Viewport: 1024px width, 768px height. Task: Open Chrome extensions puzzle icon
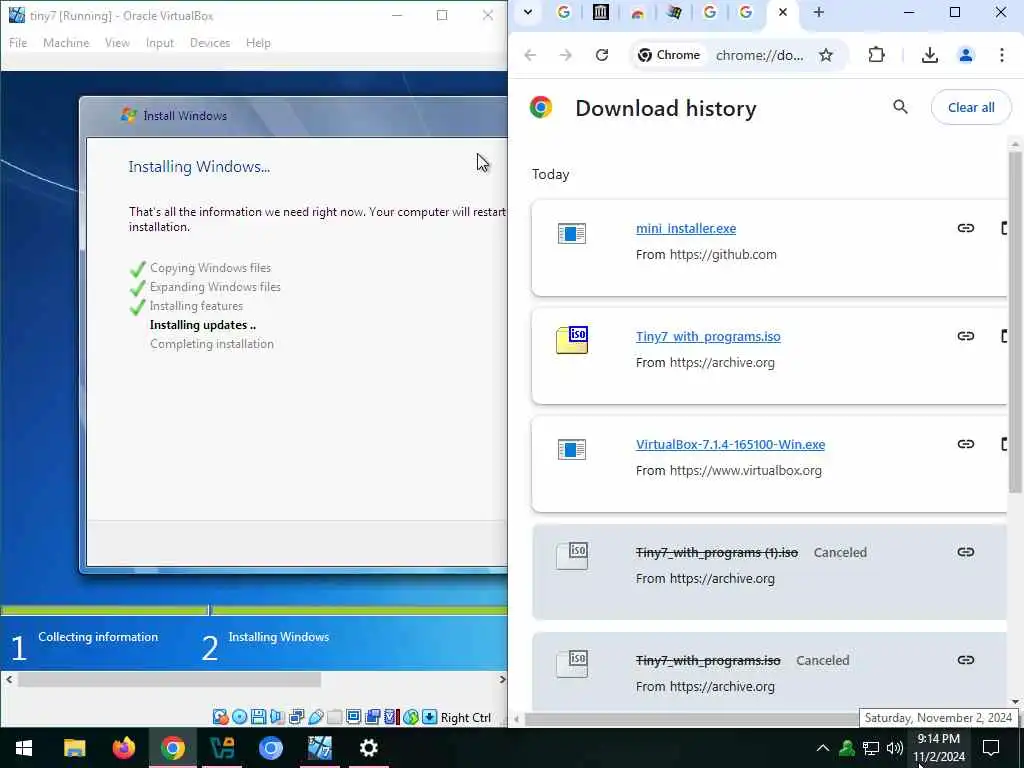(x=876, y=55)
